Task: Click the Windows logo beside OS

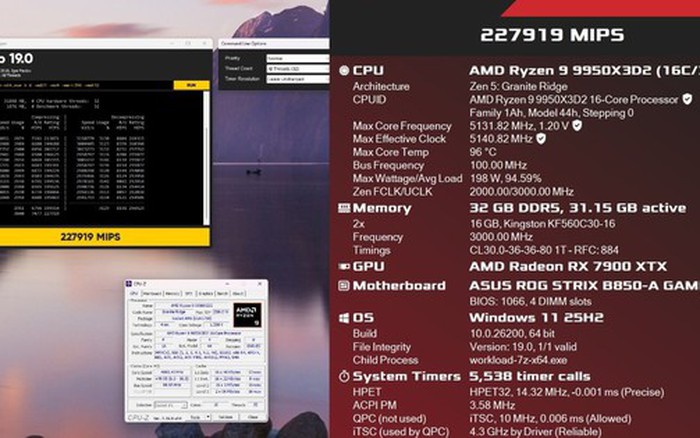Action: [x=345, y=317]
